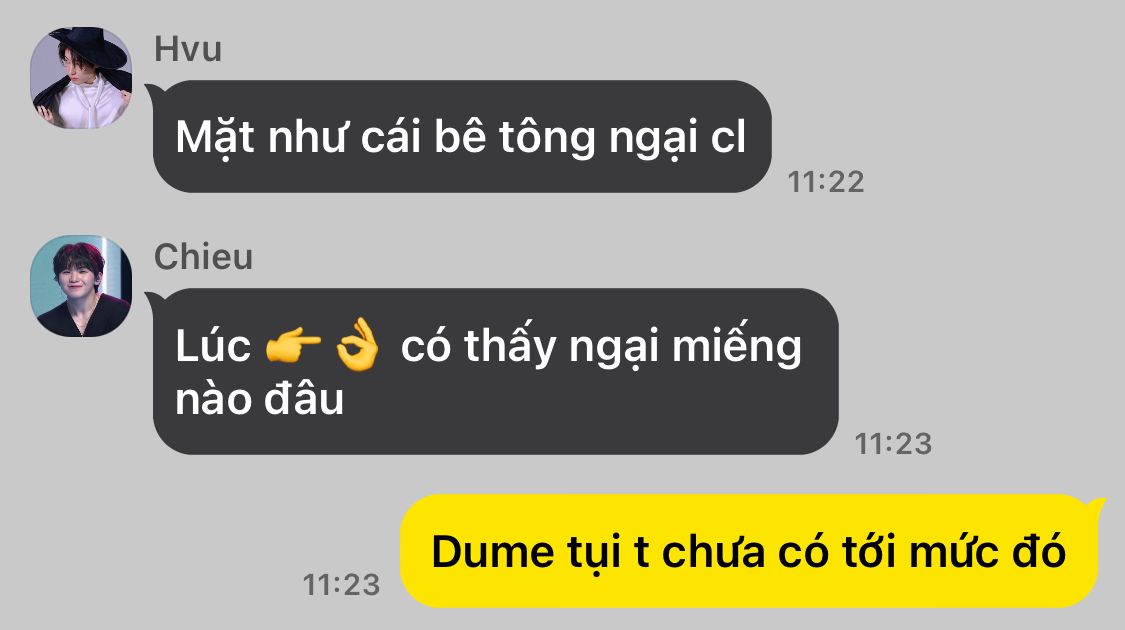Click the word "Lúc" in Chieu's message
Screen dimensions: 1125x630
pos(213,347)
